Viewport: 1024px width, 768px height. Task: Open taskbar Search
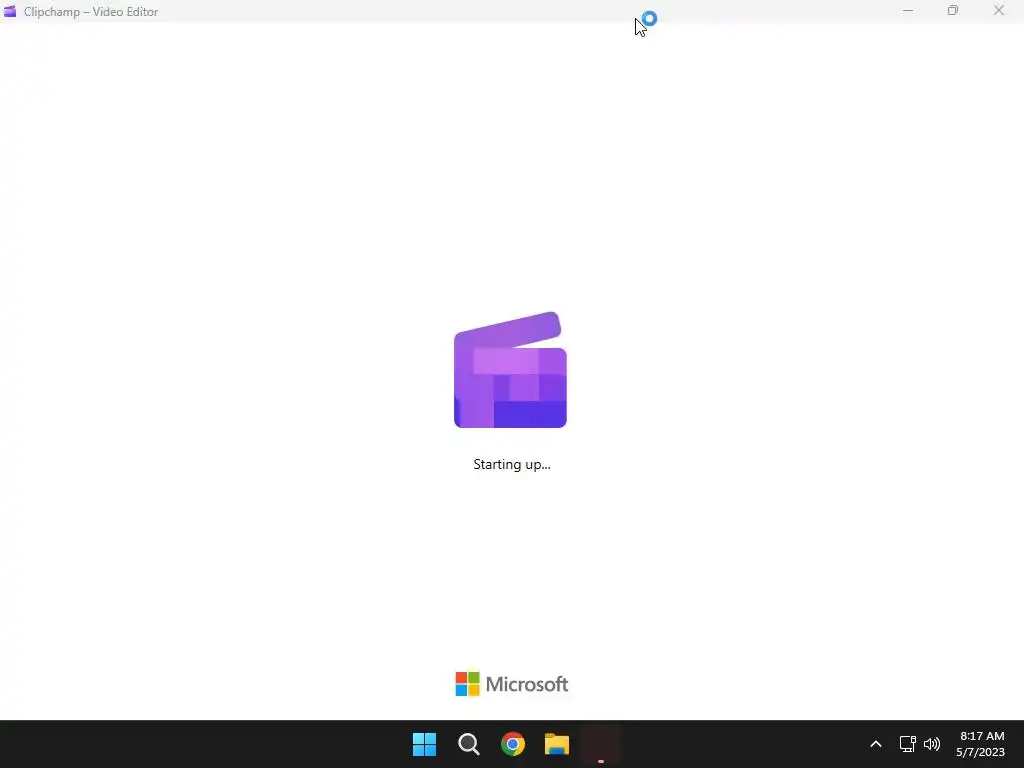[x=469, y=744]
